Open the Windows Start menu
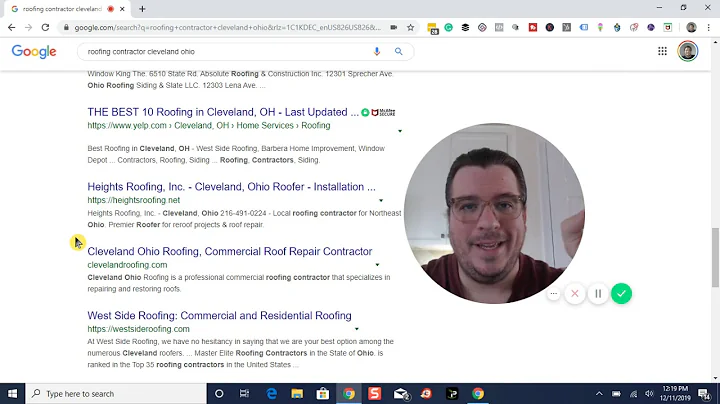720x404 pixels. click(x=12, y=394)
